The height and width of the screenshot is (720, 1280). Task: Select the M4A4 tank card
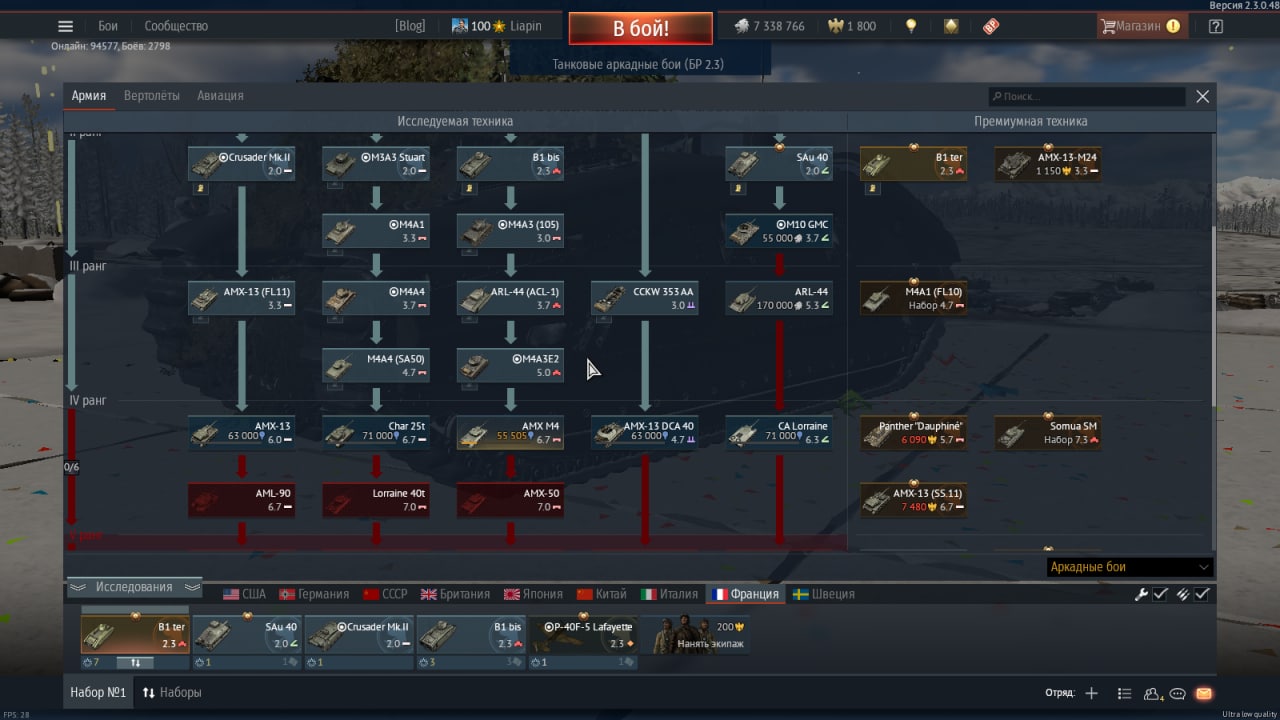click(375, 298)
